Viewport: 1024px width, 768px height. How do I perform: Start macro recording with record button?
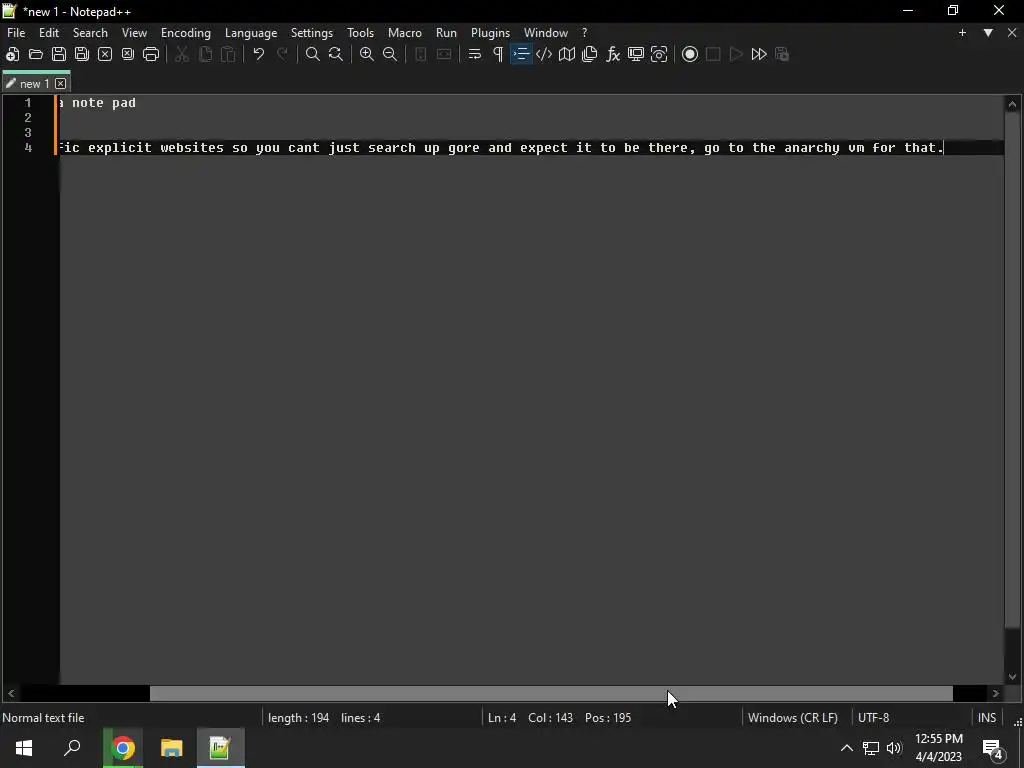(690, 54)
